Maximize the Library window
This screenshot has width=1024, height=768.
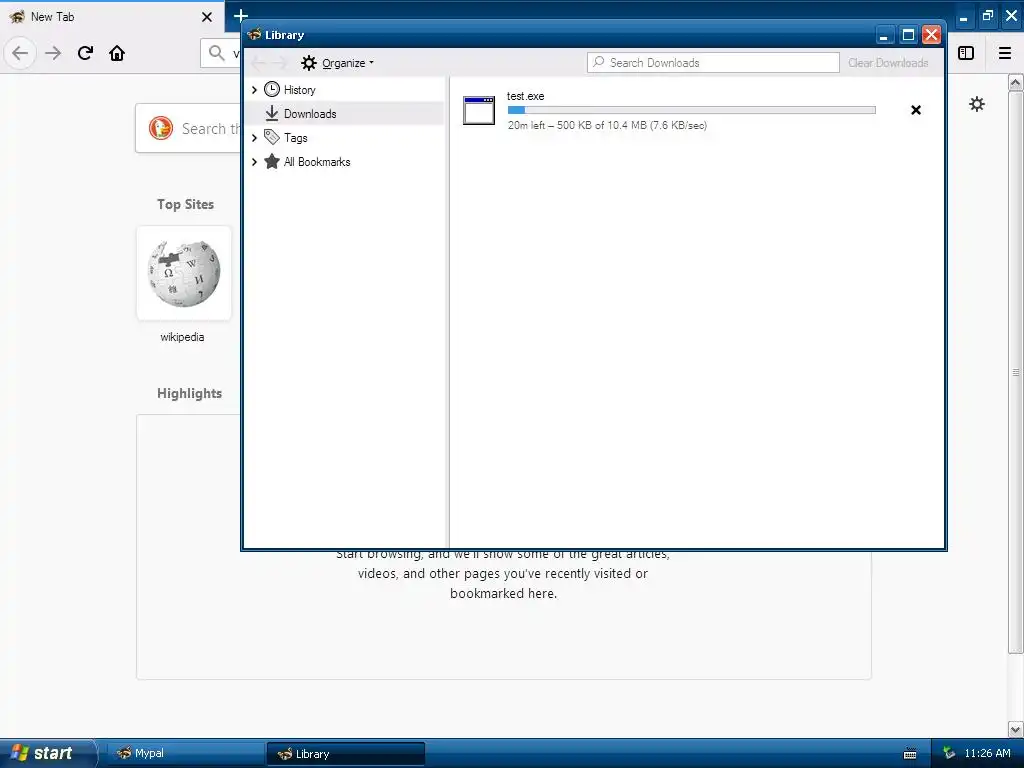click(x=908, y=35)
